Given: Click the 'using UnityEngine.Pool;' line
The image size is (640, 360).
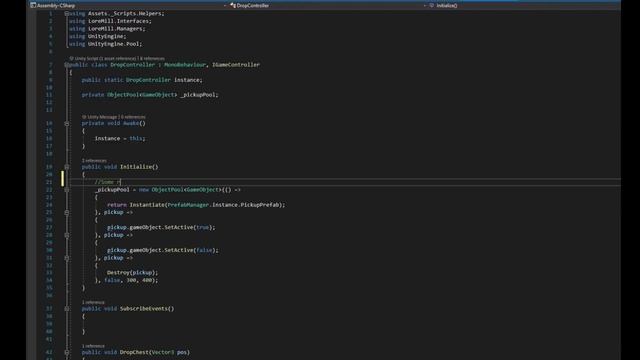Looking at the screenshot, I should [105, 44].
